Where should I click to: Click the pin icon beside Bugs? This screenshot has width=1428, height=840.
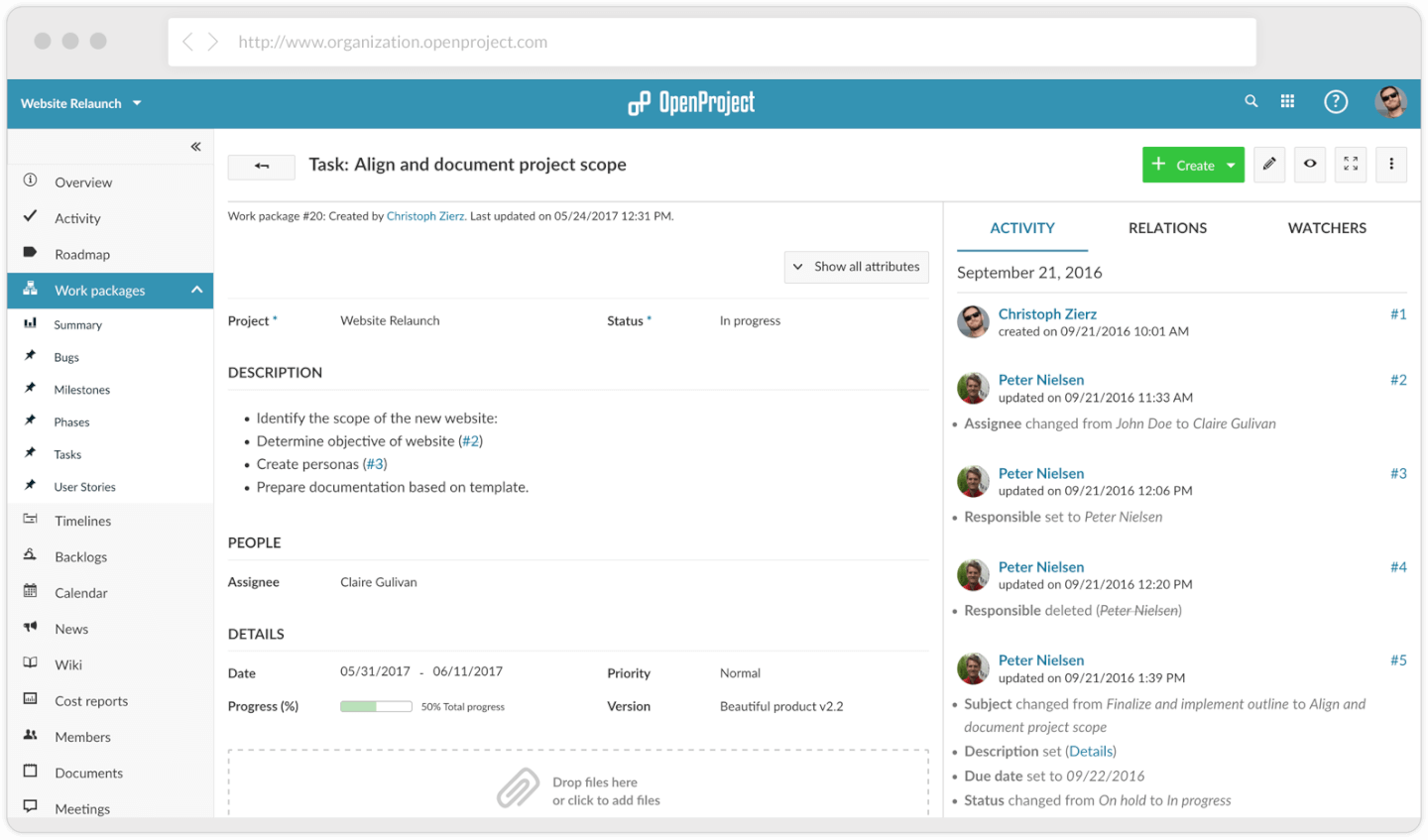(31, 355)
